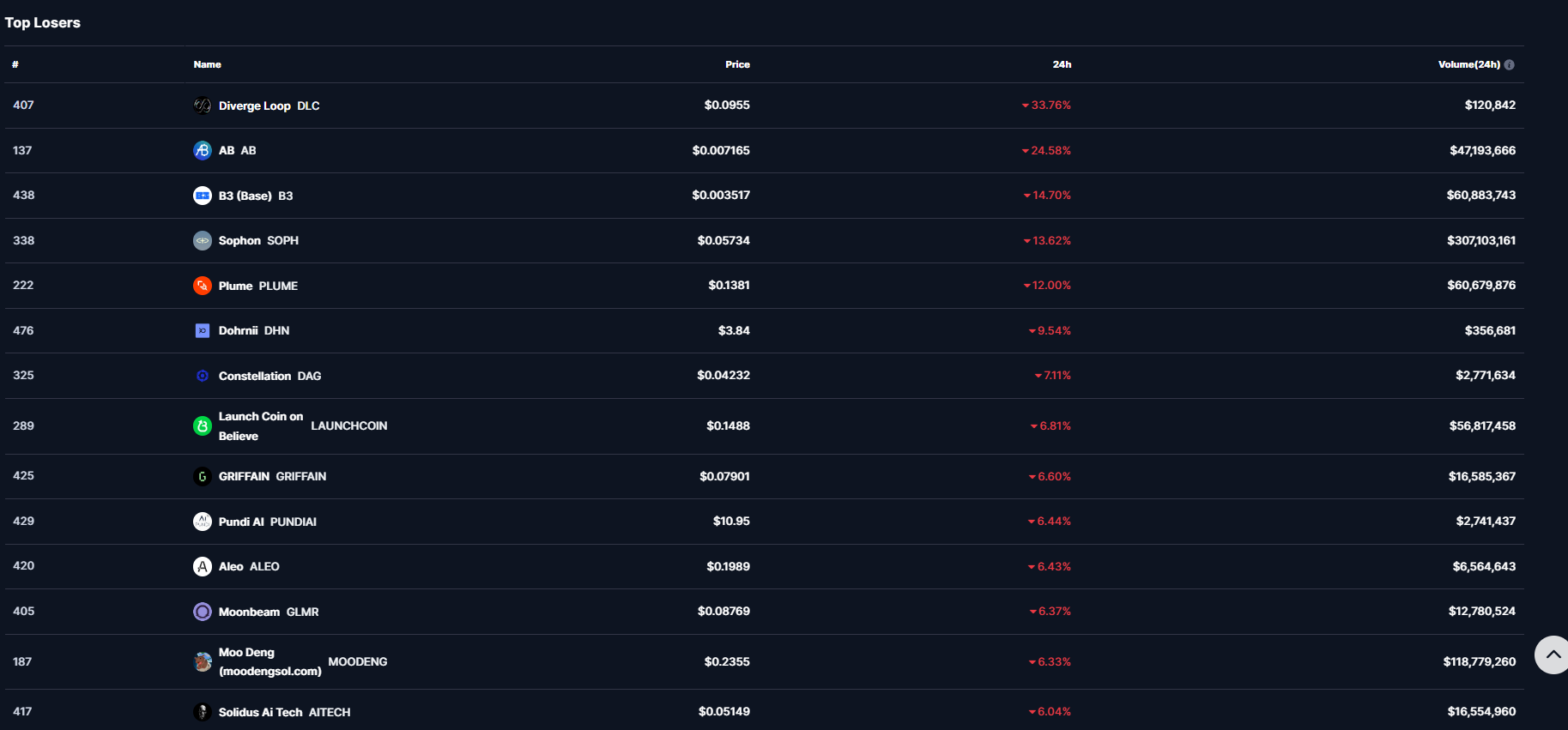Sort by the Volume(24h) column header
This screenshot has height=730, width=1568.
pyautogui.click(x=1468, y=64)
